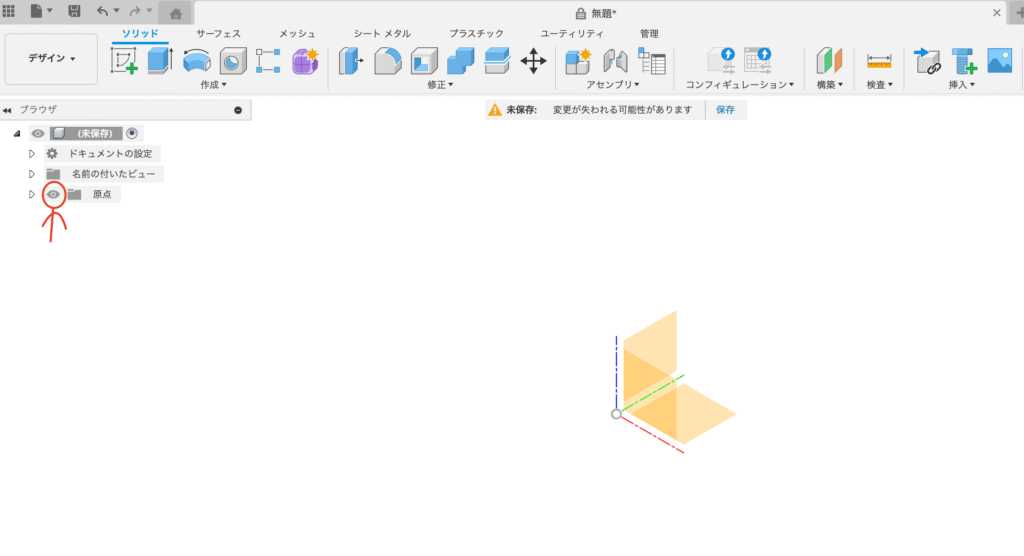Click the Move/Copy arrows icon
1024x556 pixels.
point(534,61)
